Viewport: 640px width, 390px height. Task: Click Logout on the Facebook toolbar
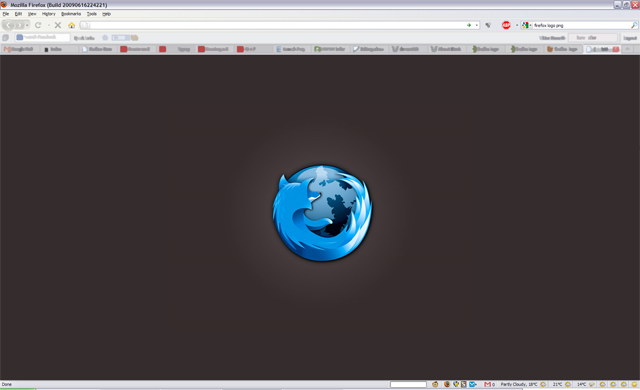[x=630, y=38]
